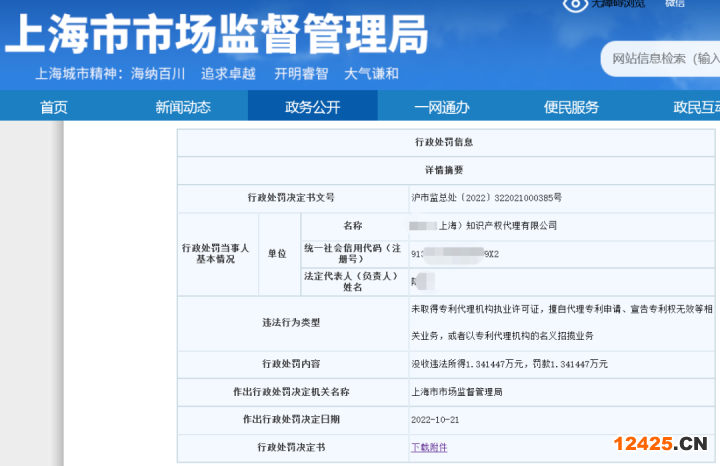
Task: Click the 没收违法所得 penalty content text
Action: 509,364
